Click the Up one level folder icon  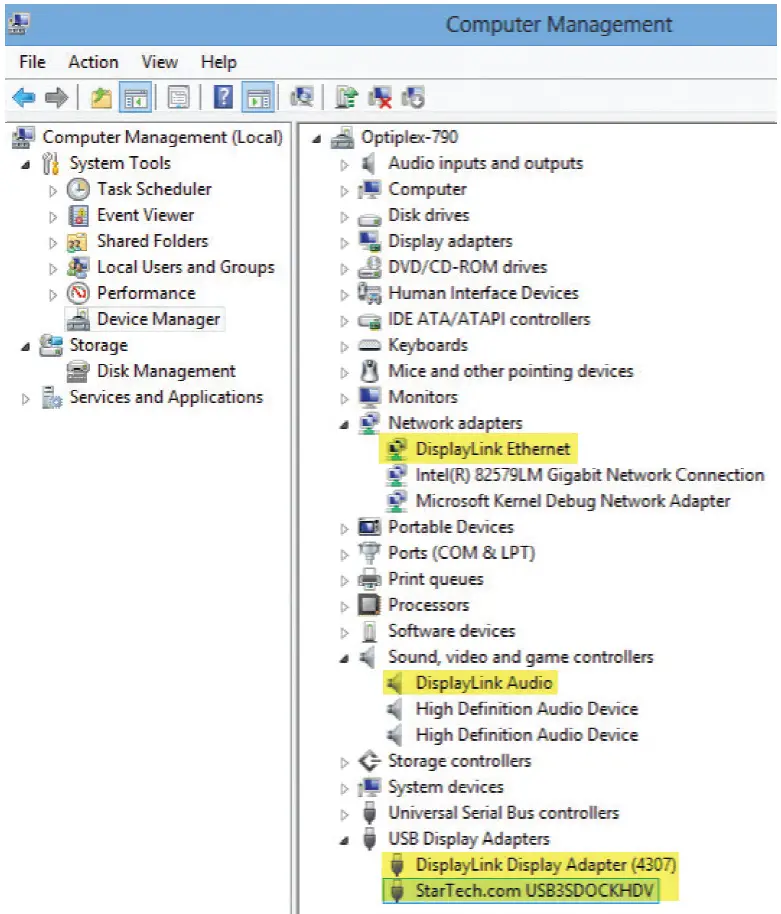(x=101, y=97)
